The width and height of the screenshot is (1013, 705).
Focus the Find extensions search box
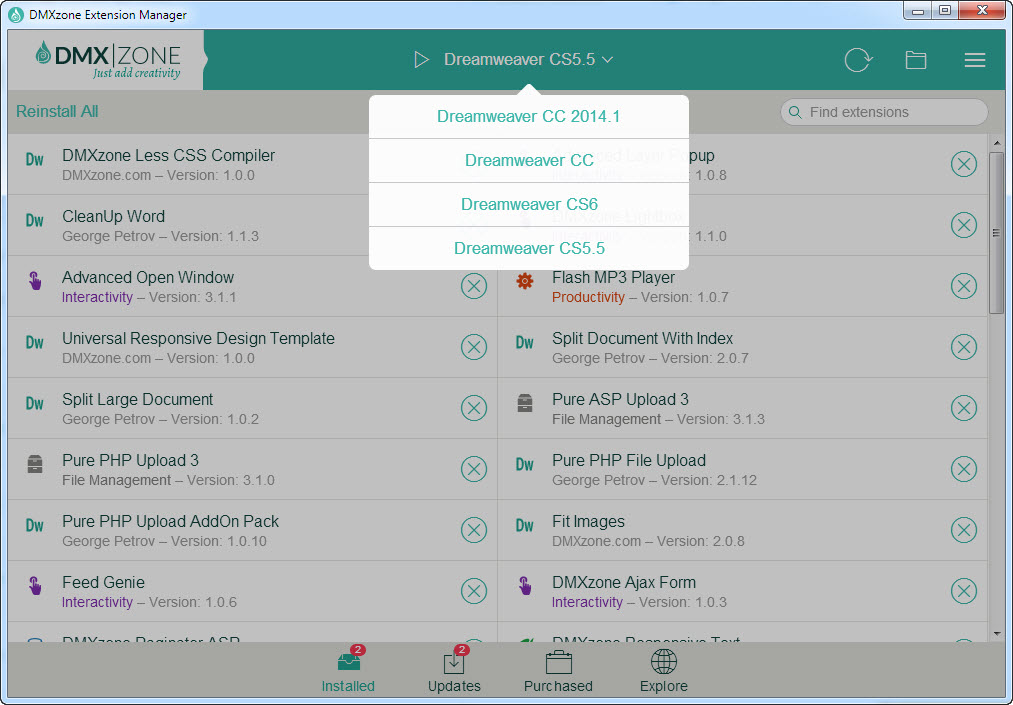884,112
